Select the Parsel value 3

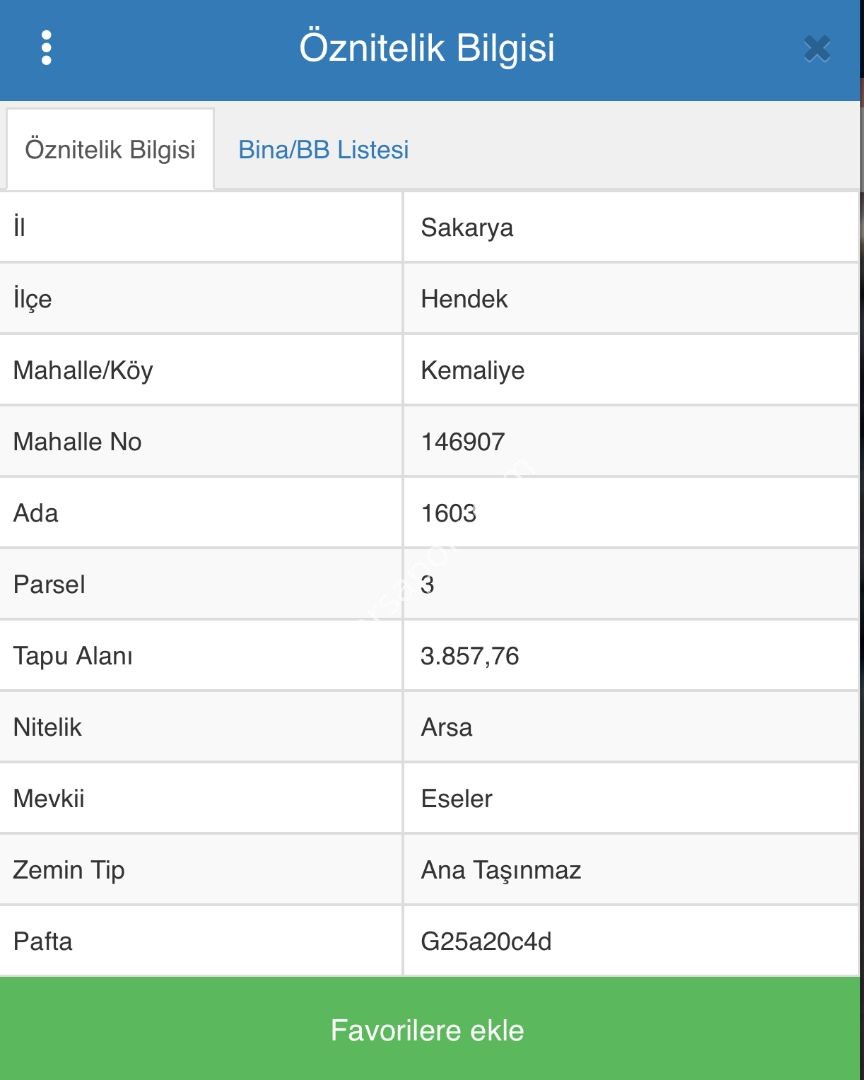[428, 585]
